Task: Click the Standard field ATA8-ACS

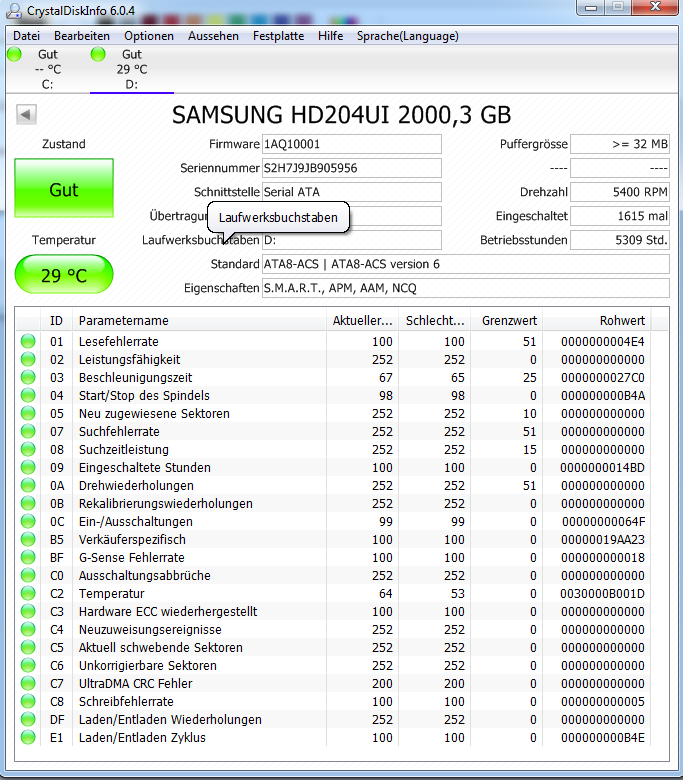Action: (466, 264)
